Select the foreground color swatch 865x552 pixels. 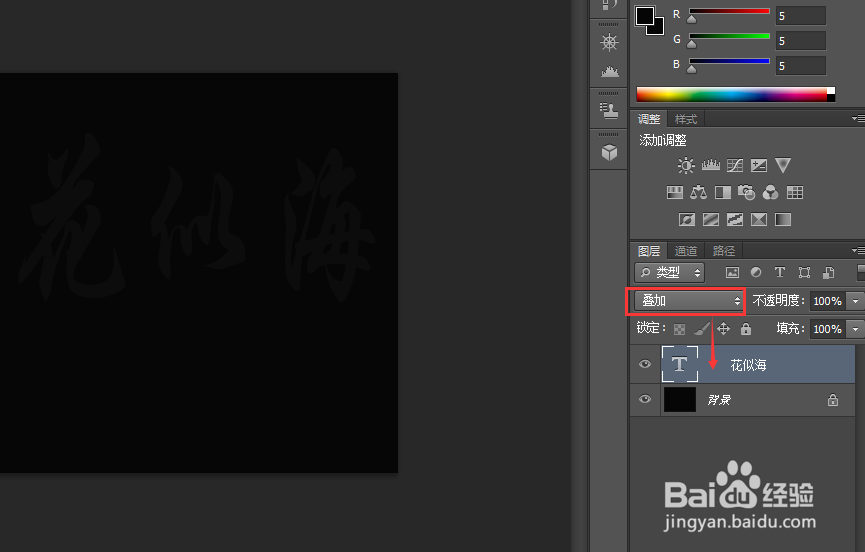pos(644,15)
